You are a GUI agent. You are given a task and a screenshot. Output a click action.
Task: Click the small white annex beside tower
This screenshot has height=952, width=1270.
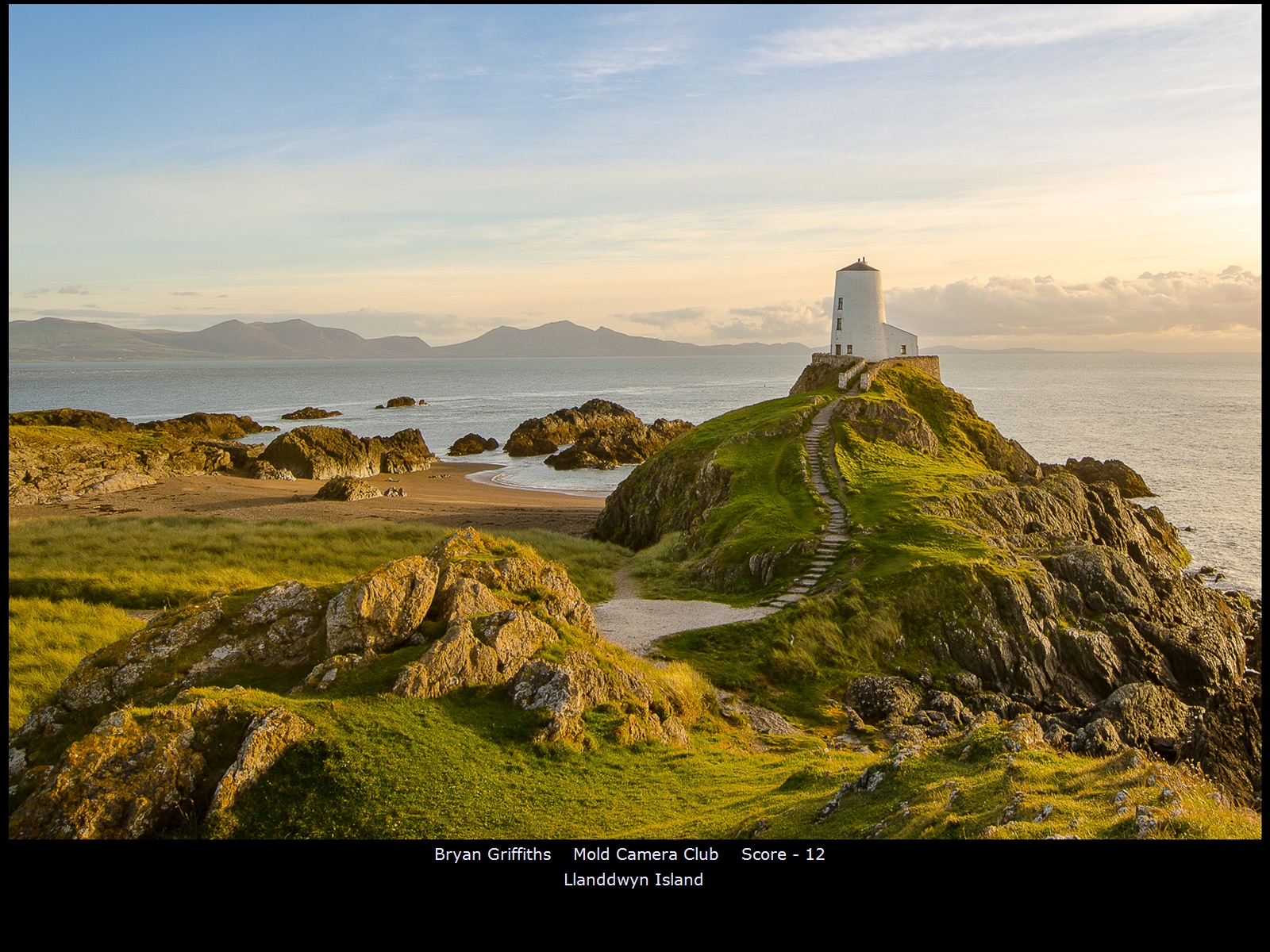(902, 341)
